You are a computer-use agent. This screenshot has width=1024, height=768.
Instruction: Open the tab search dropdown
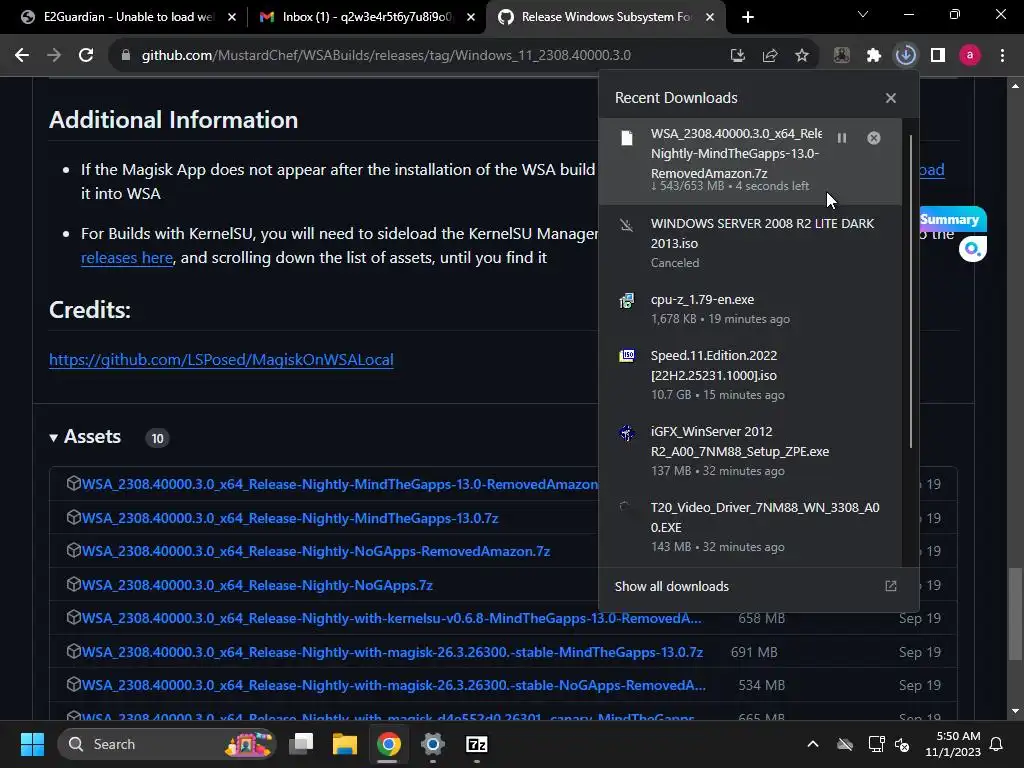tap(863, 14)
